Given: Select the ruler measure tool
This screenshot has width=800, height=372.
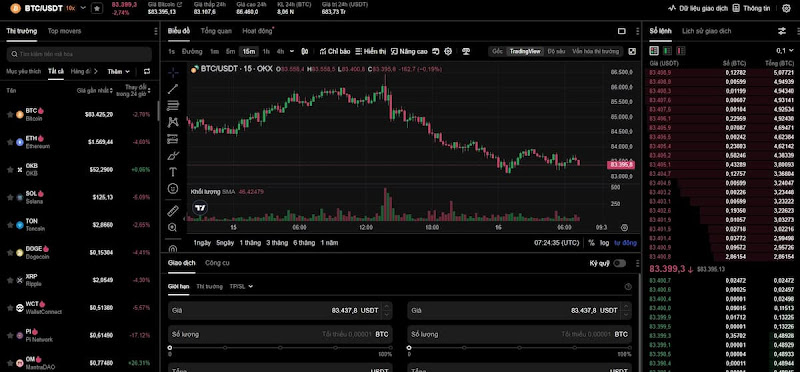Looking at the screenshot, I should (x=173, y=211).
